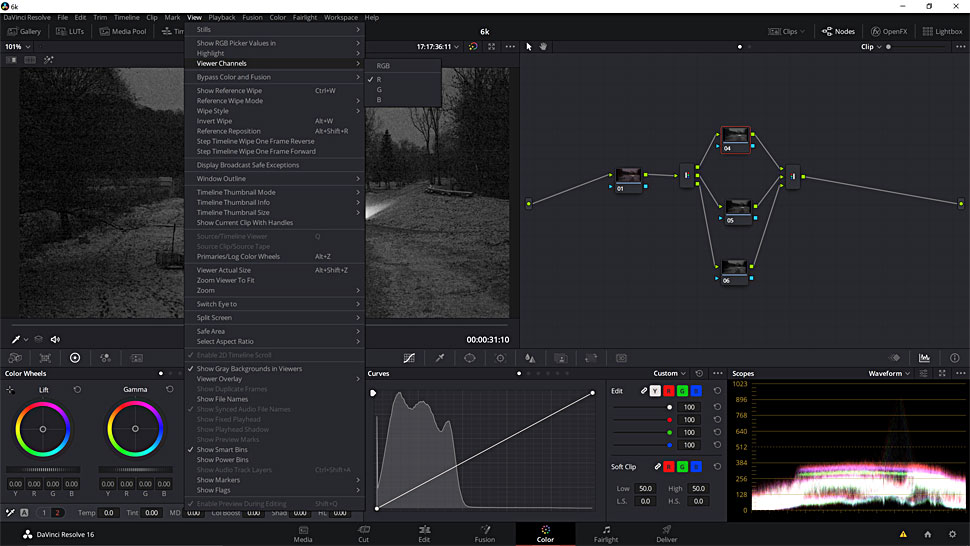Viewport: 970px width, 546px height.
Task: Expand the Window Outline submenu
Action: point(275,178)
